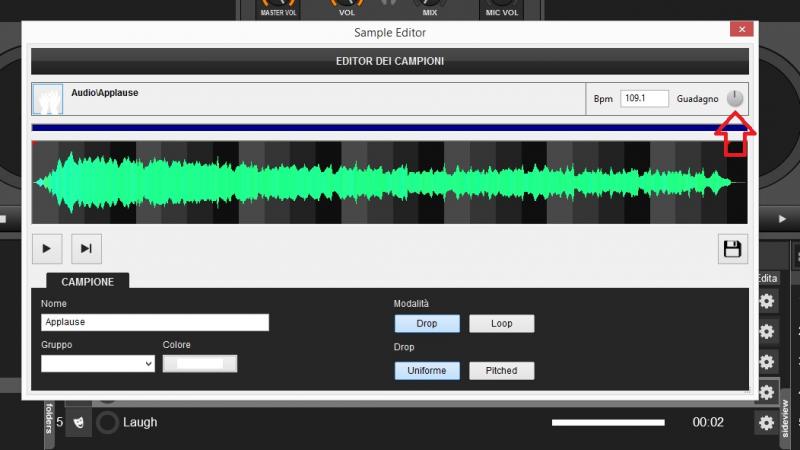Click the Applause sample thumbnail icon

[x=48, y=99]
